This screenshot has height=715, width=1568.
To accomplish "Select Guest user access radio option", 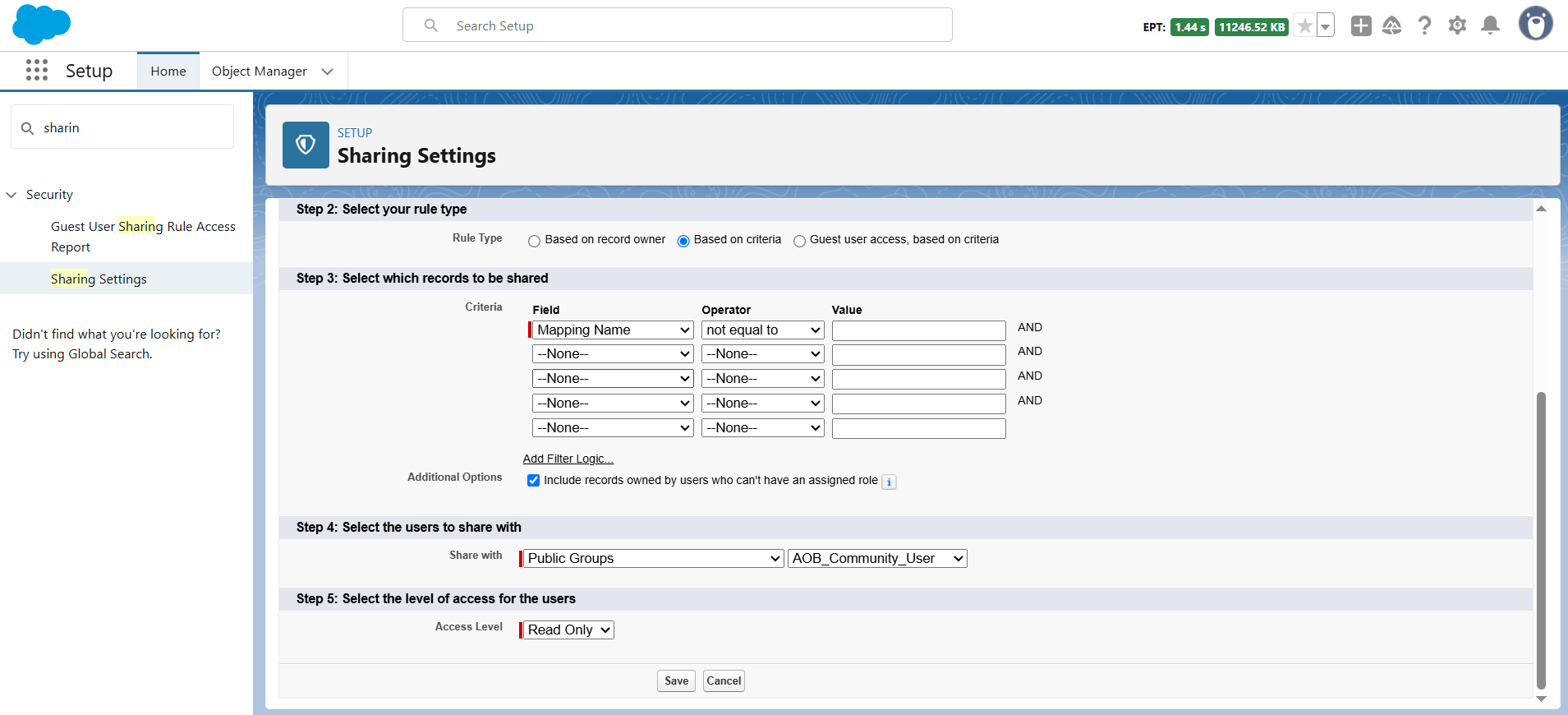I will pyautogui.click(x=799, y=241).
